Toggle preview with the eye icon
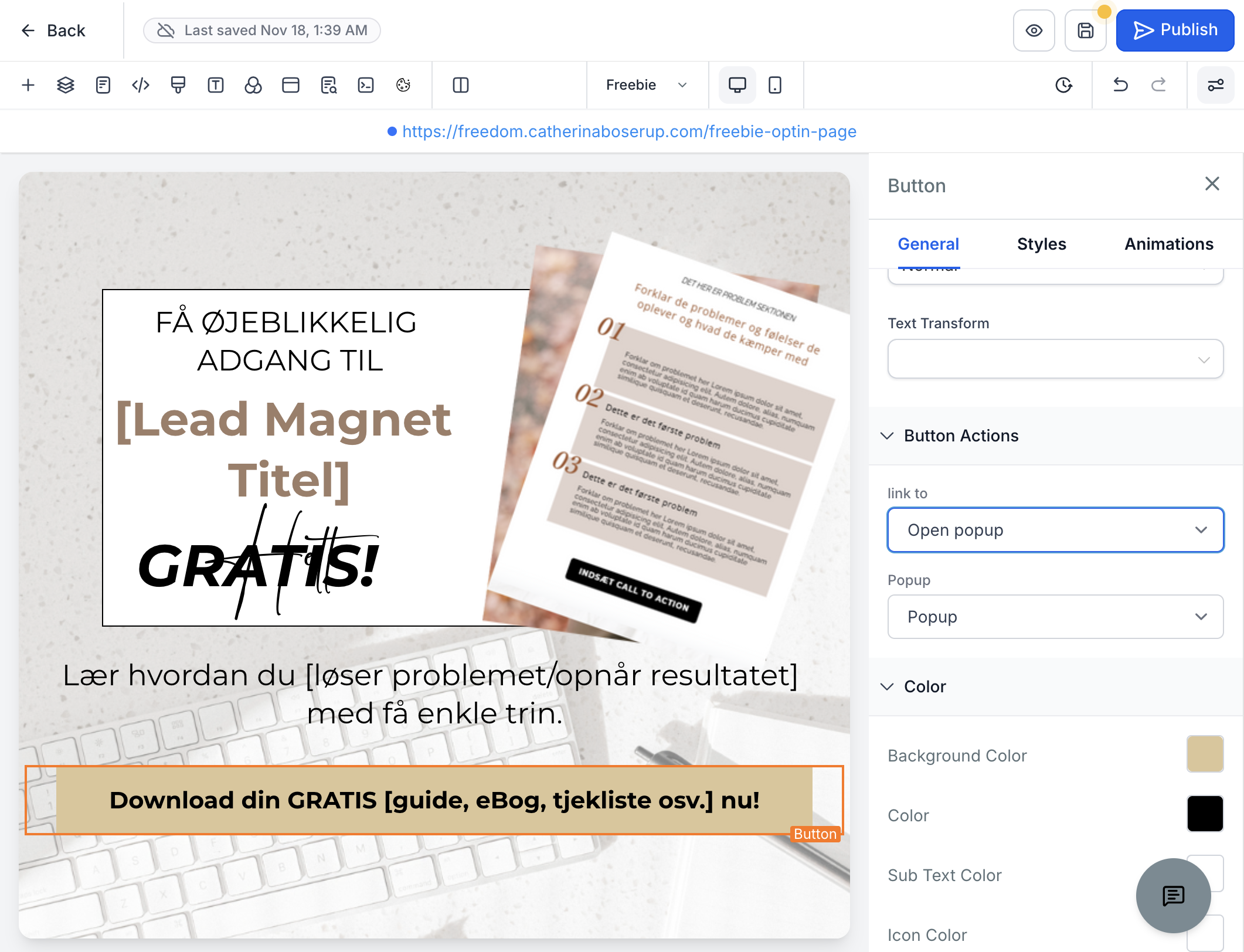 pyautogui.click(x=1034, y=30)
